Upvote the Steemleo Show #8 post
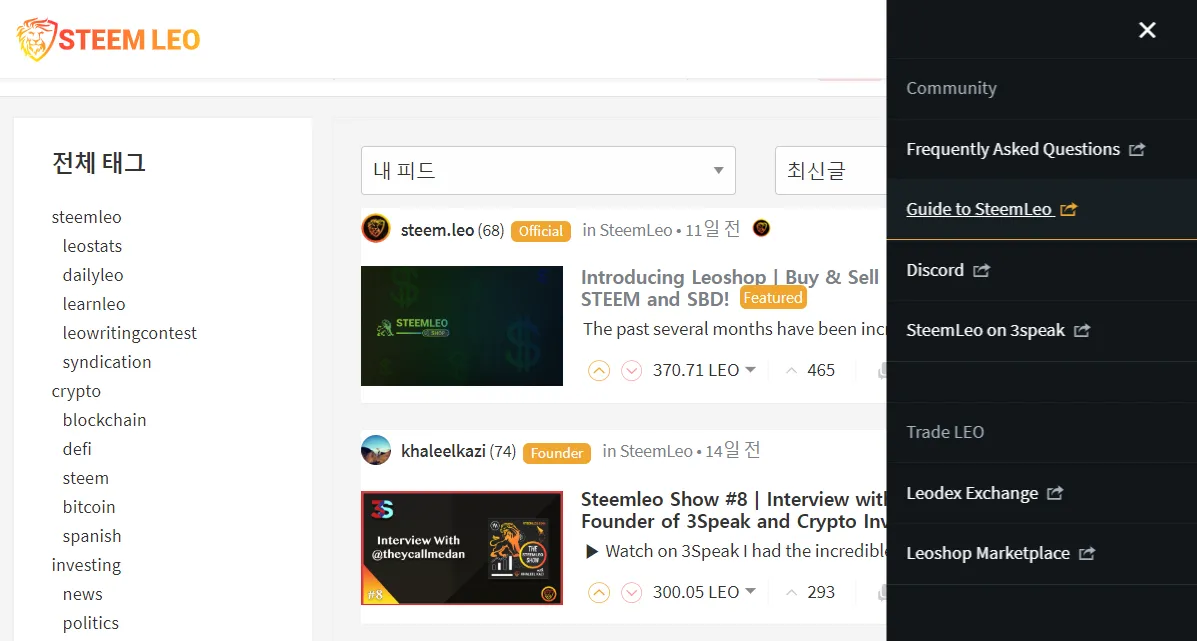This screenshot has width=1197, height=641. click(x=599, y=592)
